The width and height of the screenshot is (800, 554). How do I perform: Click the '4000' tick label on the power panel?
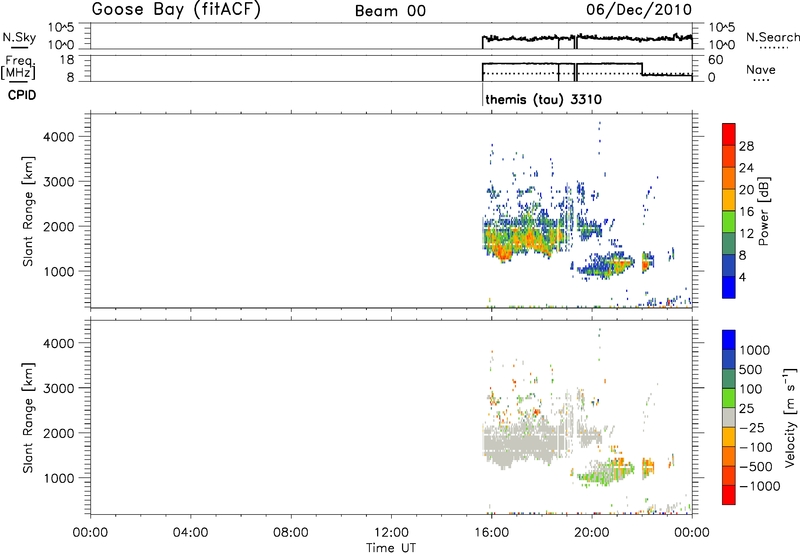[x=59, y=137]
